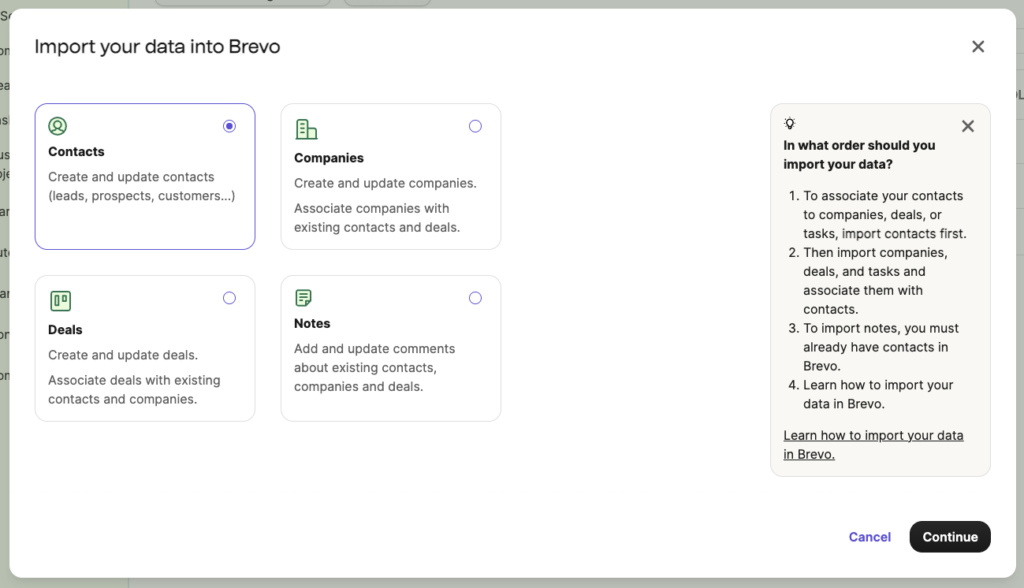Click the Deals card title
This screenshot has width=1024, height=588.
click(x=65, y=330)
